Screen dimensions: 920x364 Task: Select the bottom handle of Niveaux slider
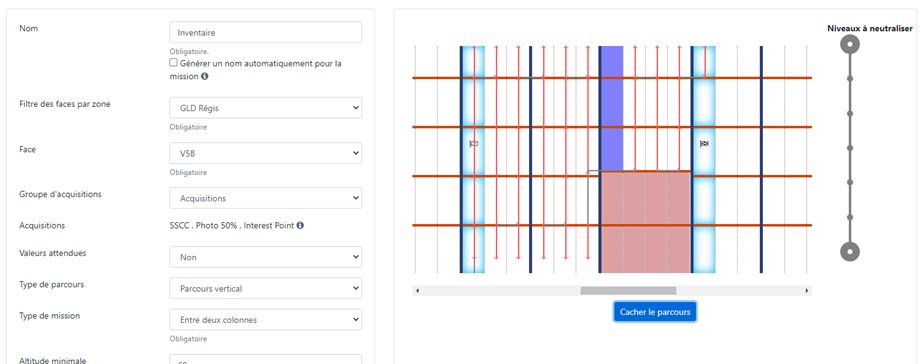850,252
